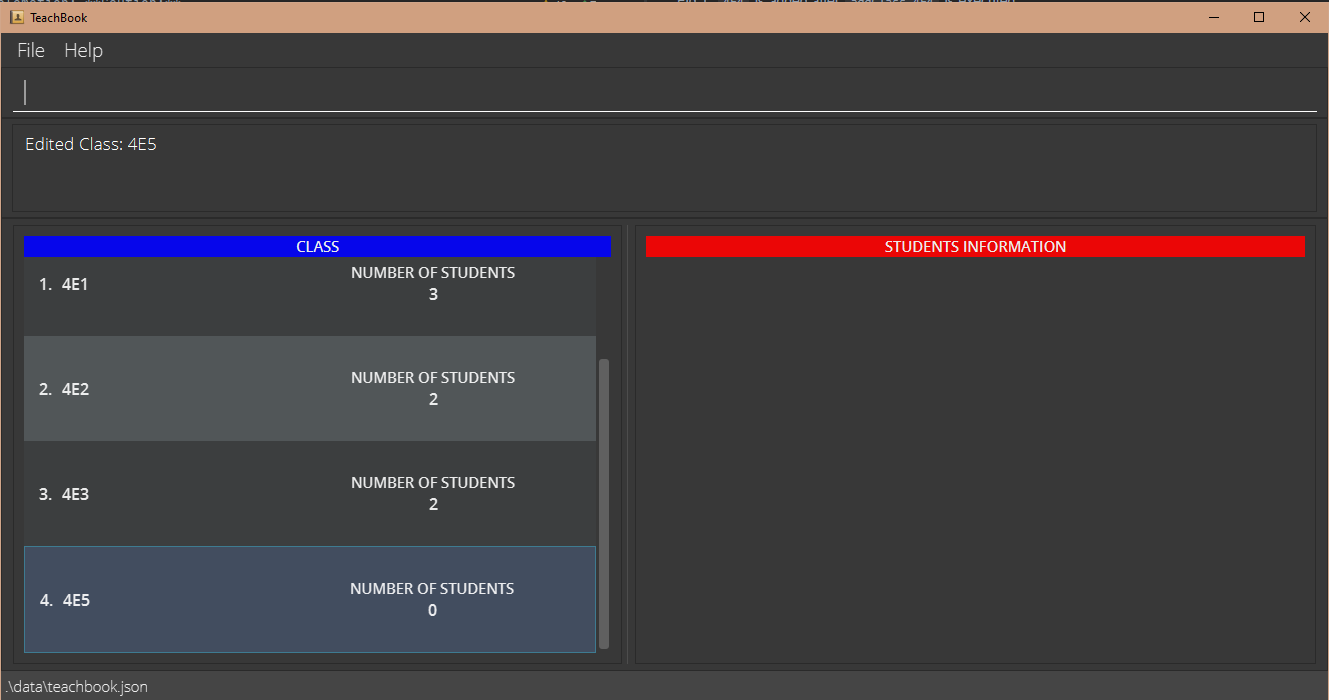Click the Edited Class: 4E5 label
Image resolution: width=1329 pixels, height=700 pixels.
point(90,143)
